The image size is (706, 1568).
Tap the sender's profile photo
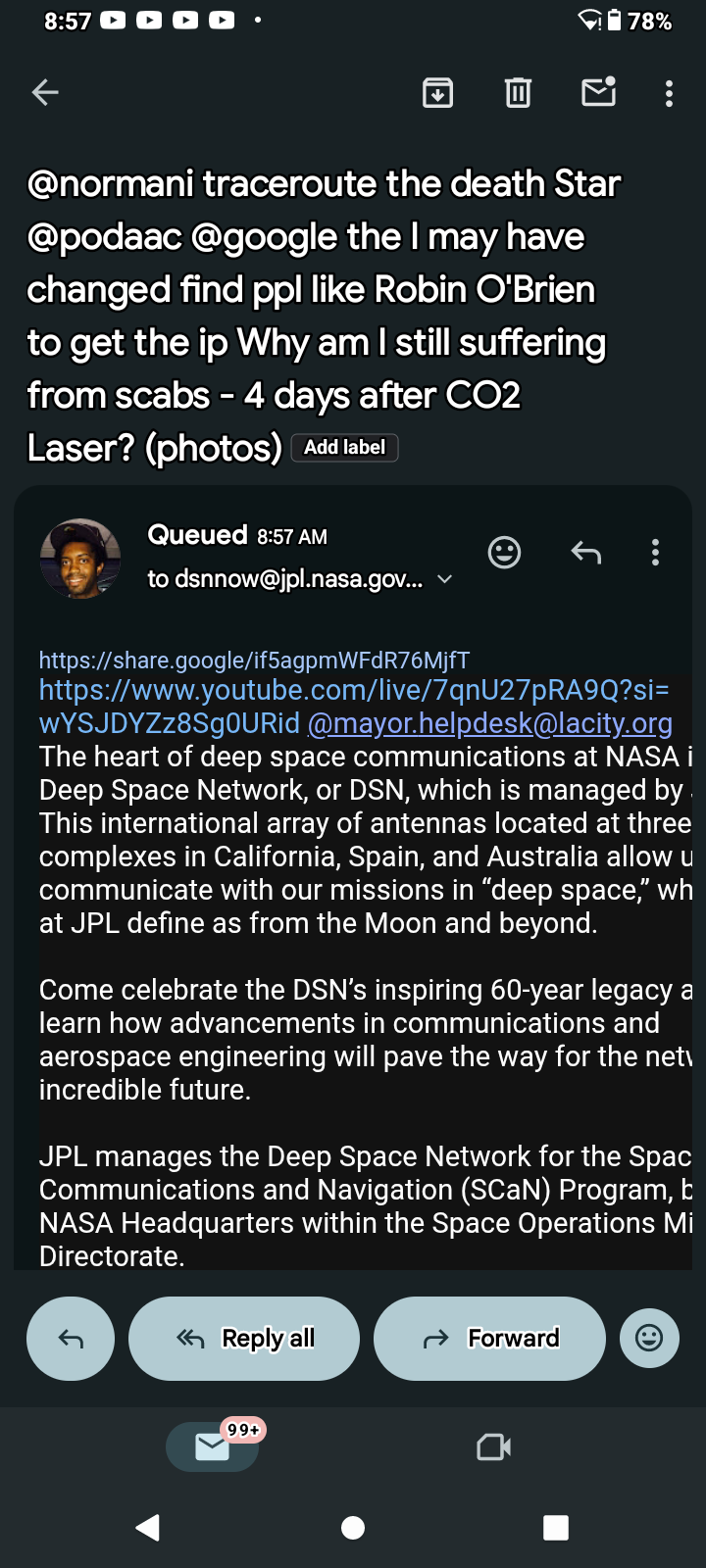point(80,558)
